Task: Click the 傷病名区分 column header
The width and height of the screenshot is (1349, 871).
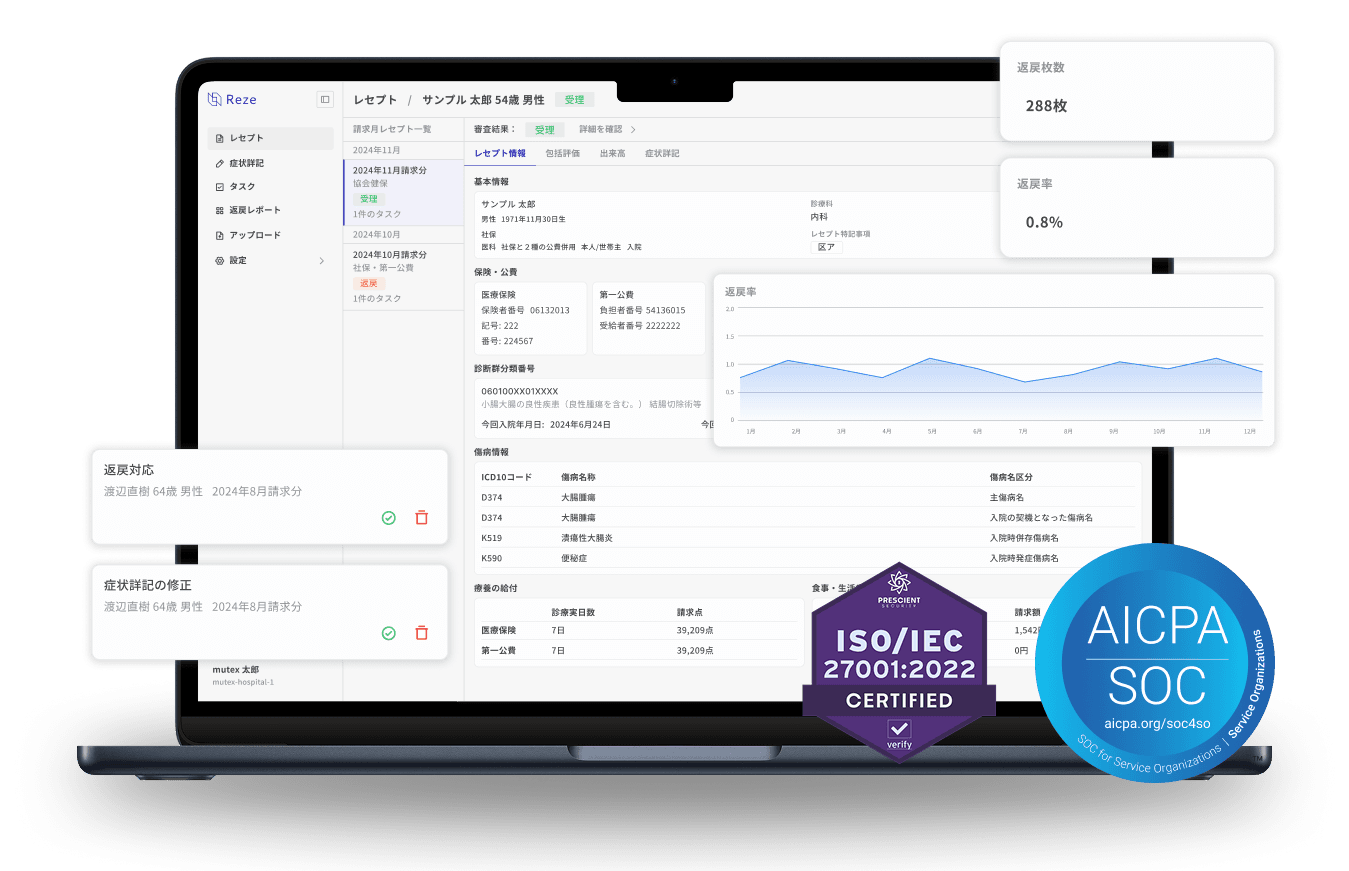Action: pyautogui.click(x=1011, y=477)
